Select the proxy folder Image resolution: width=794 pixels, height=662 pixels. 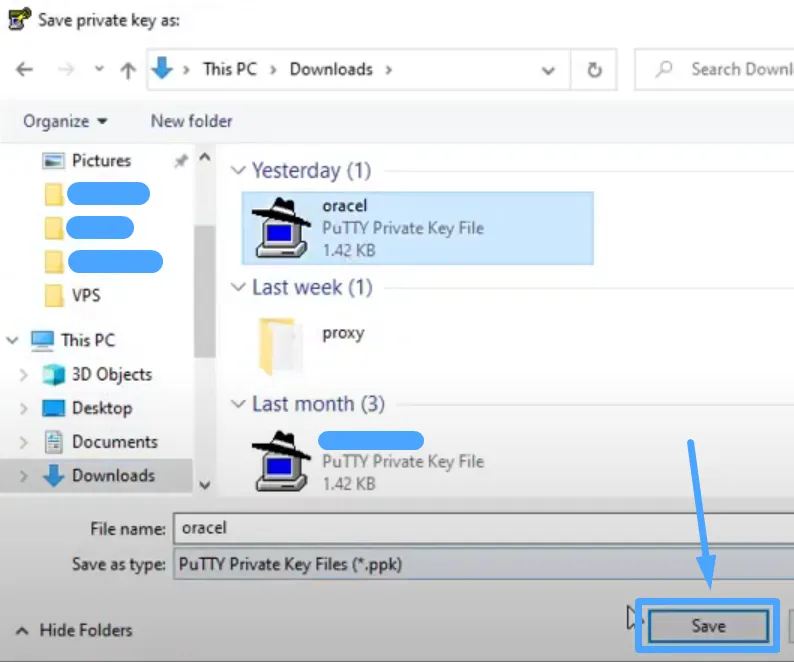tap(343, 333)
